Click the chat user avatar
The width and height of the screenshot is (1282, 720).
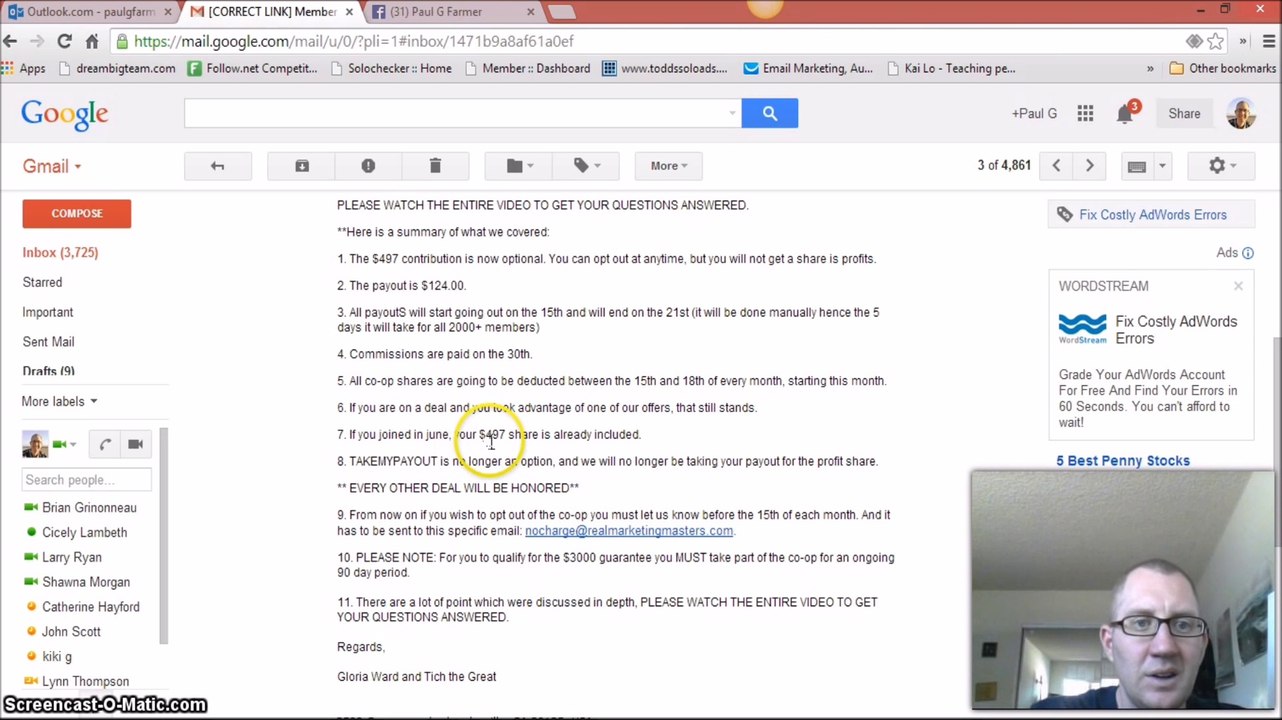(x=35, y=444)
